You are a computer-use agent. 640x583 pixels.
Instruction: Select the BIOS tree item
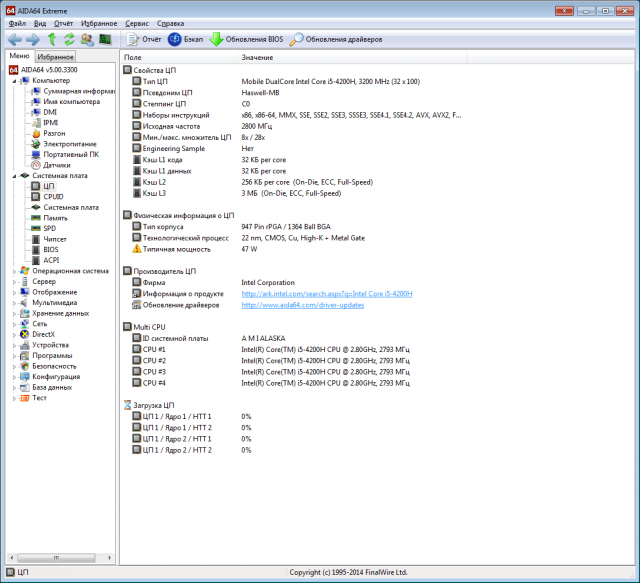coord(45,250)
